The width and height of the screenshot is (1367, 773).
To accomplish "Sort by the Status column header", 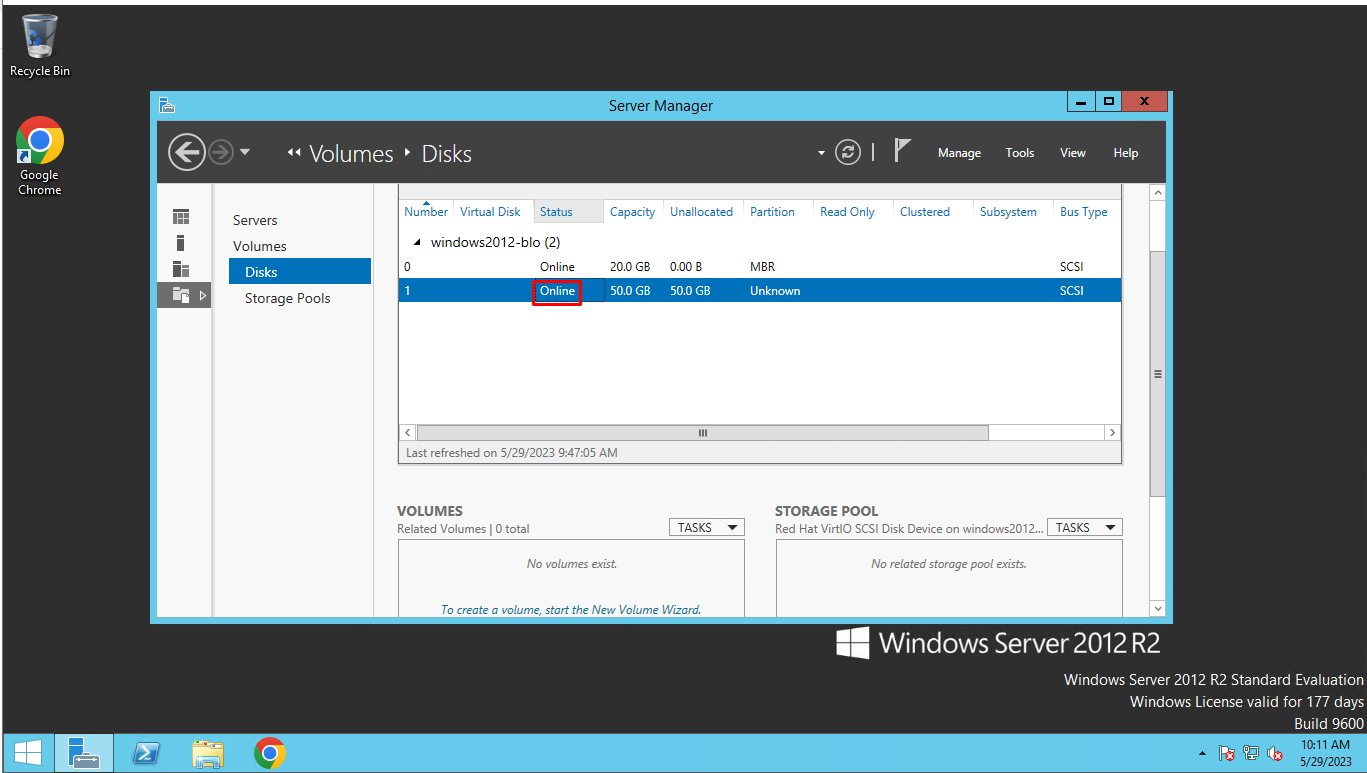I will tap(568, 212).
